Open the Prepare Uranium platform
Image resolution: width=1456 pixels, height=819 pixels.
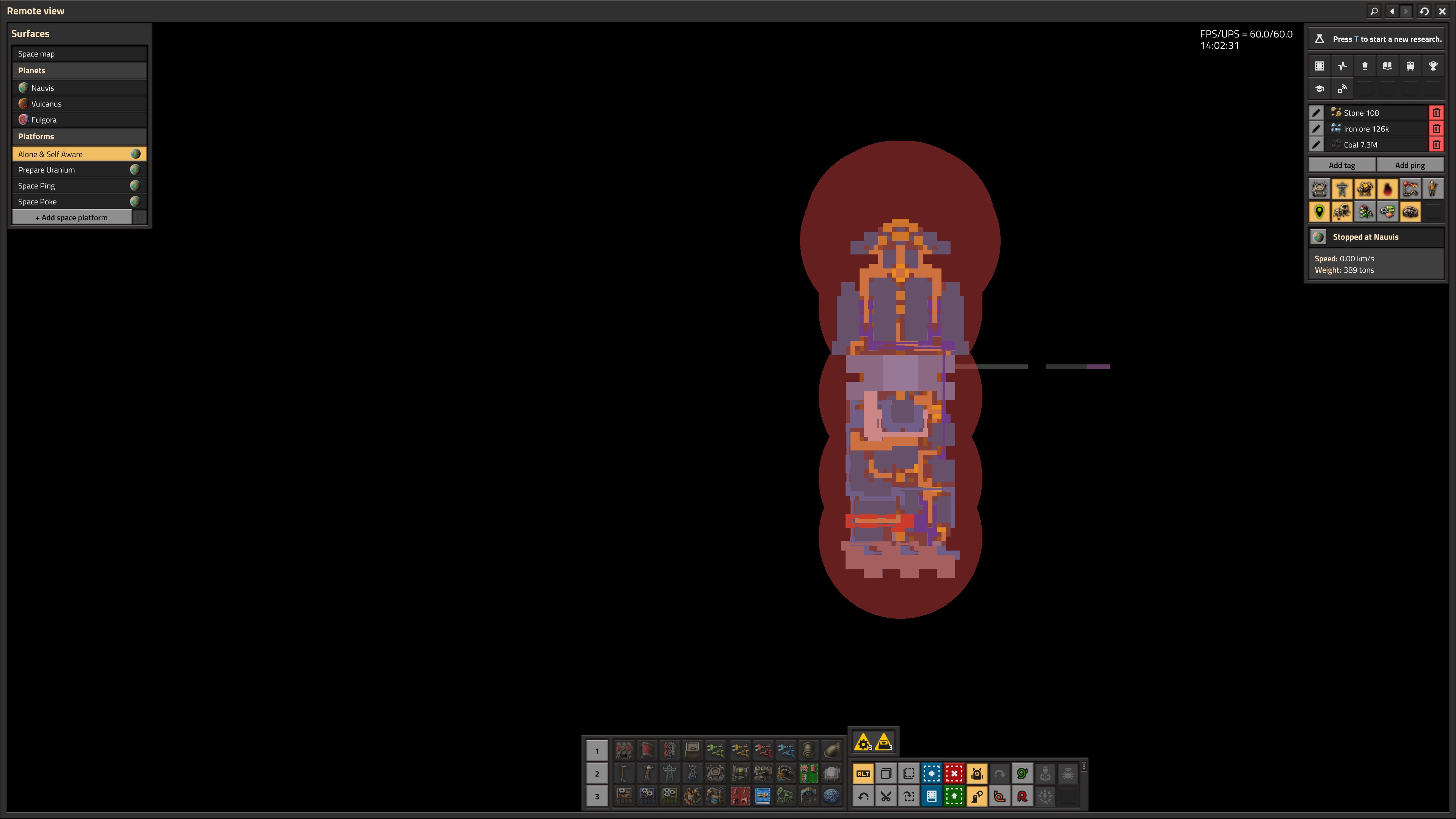(x=79, y=169)
